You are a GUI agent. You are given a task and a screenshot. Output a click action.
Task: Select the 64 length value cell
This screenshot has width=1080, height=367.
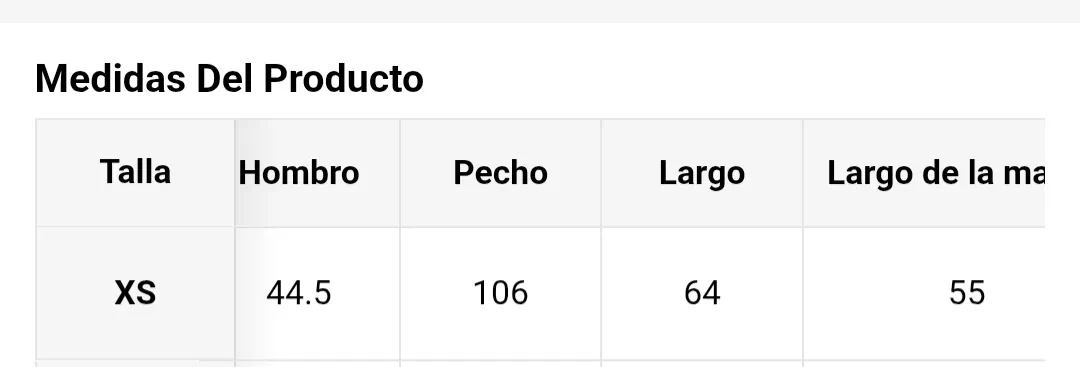pyautogui.click(x=702, y=293)
